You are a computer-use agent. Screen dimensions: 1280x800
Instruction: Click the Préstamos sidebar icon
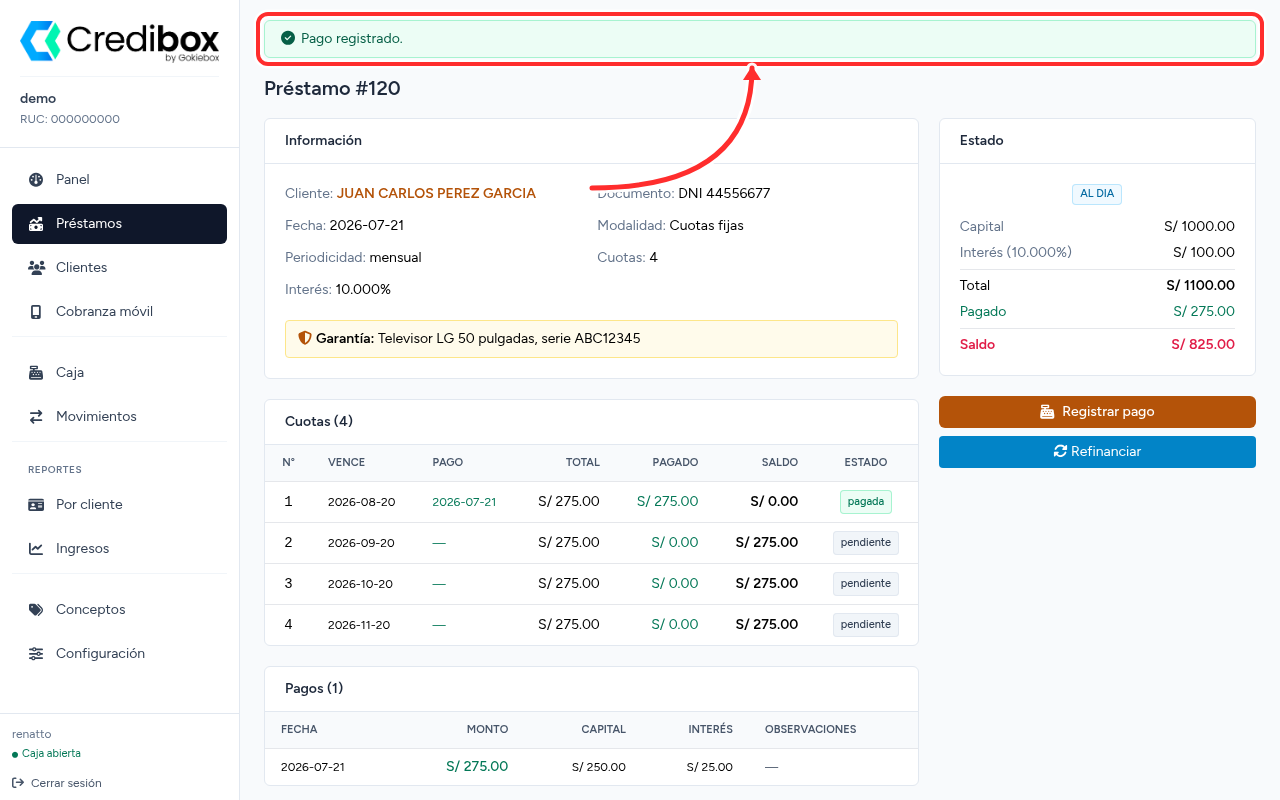(36, 224)
